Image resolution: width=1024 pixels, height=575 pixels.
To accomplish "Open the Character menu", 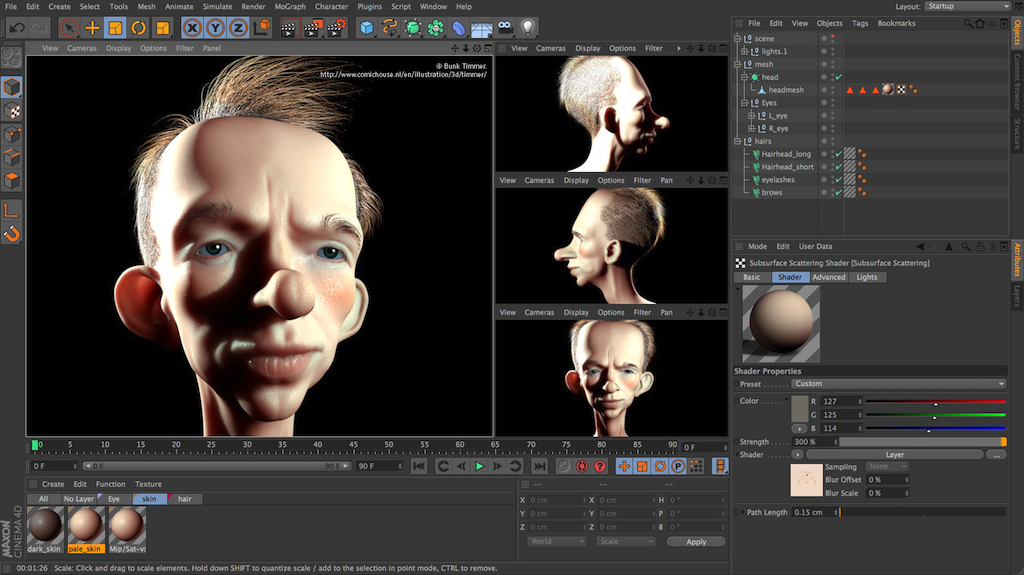I will click(331, 7).
